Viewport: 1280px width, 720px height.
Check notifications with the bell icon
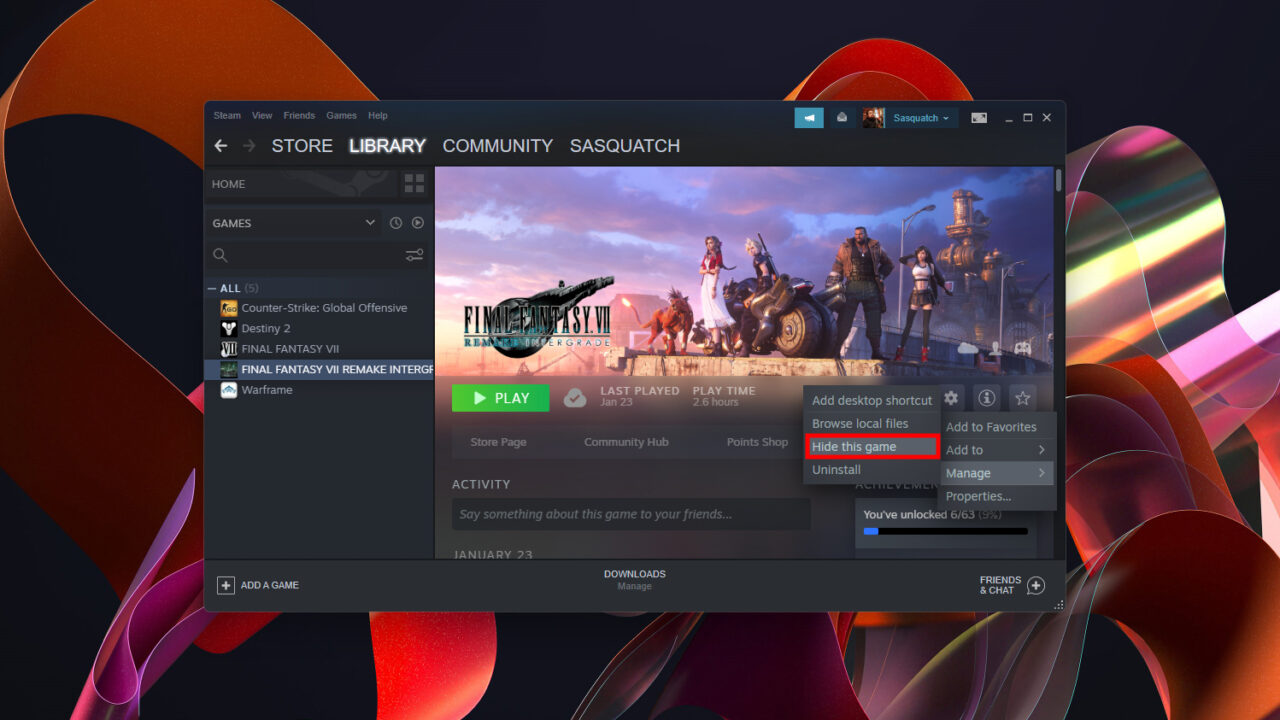pos(841,117)
